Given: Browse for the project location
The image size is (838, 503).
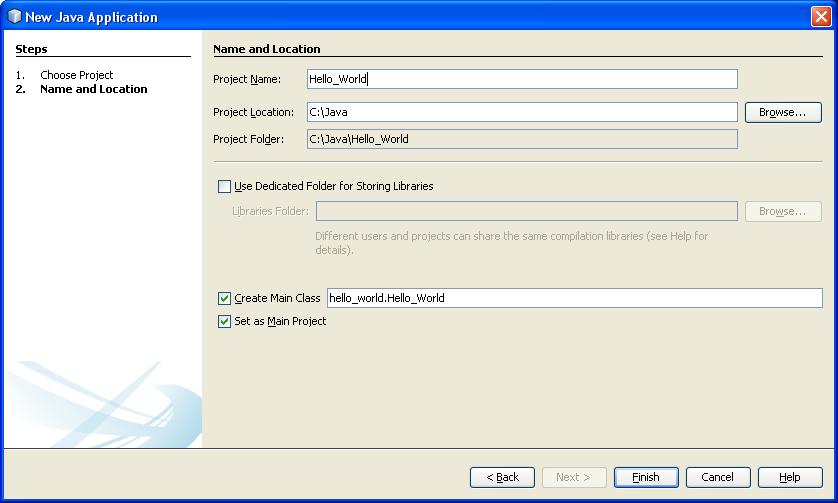Looking at the screenshot, I should [782, 112].
